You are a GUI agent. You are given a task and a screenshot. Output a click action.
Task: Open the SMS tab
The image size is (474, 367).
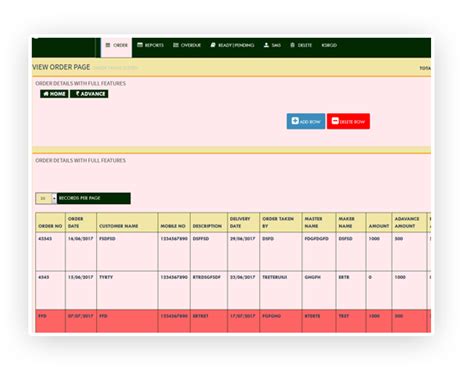(272, 45)
